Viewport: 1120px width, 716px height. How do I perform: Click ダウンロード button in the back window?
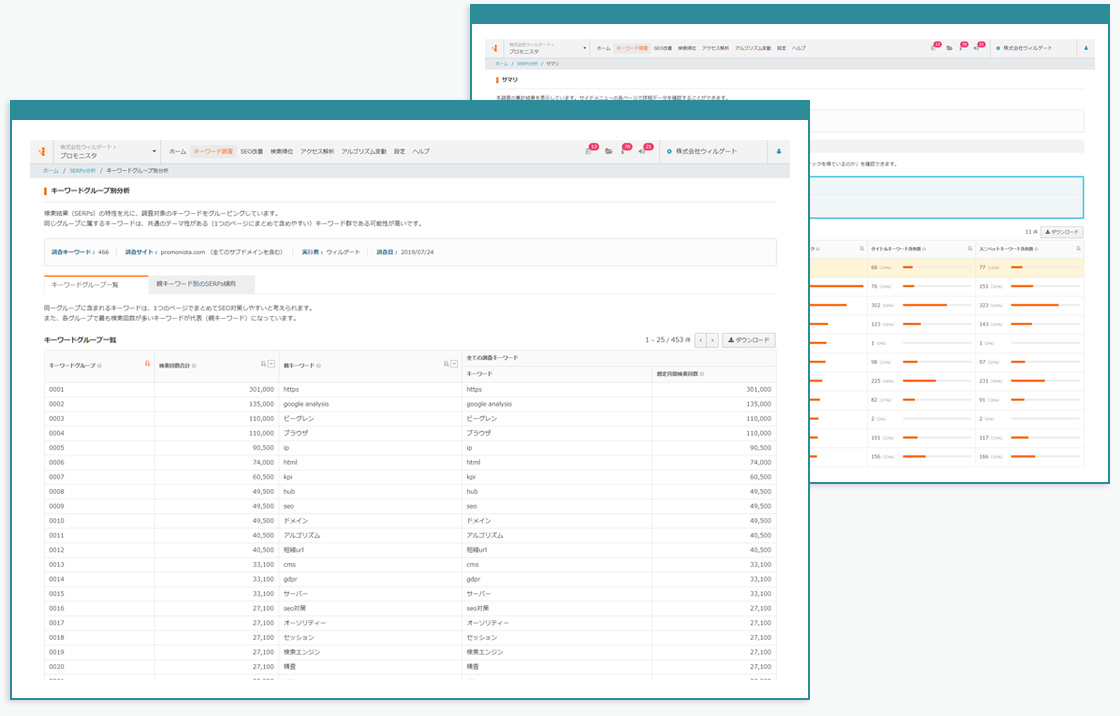(1062, 232)
